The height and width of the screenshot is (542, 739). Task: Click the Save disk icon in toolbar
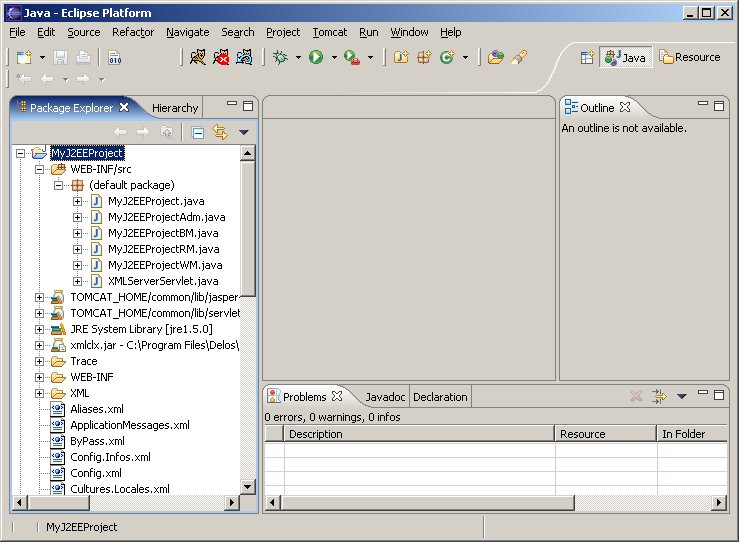coord(61,58)
